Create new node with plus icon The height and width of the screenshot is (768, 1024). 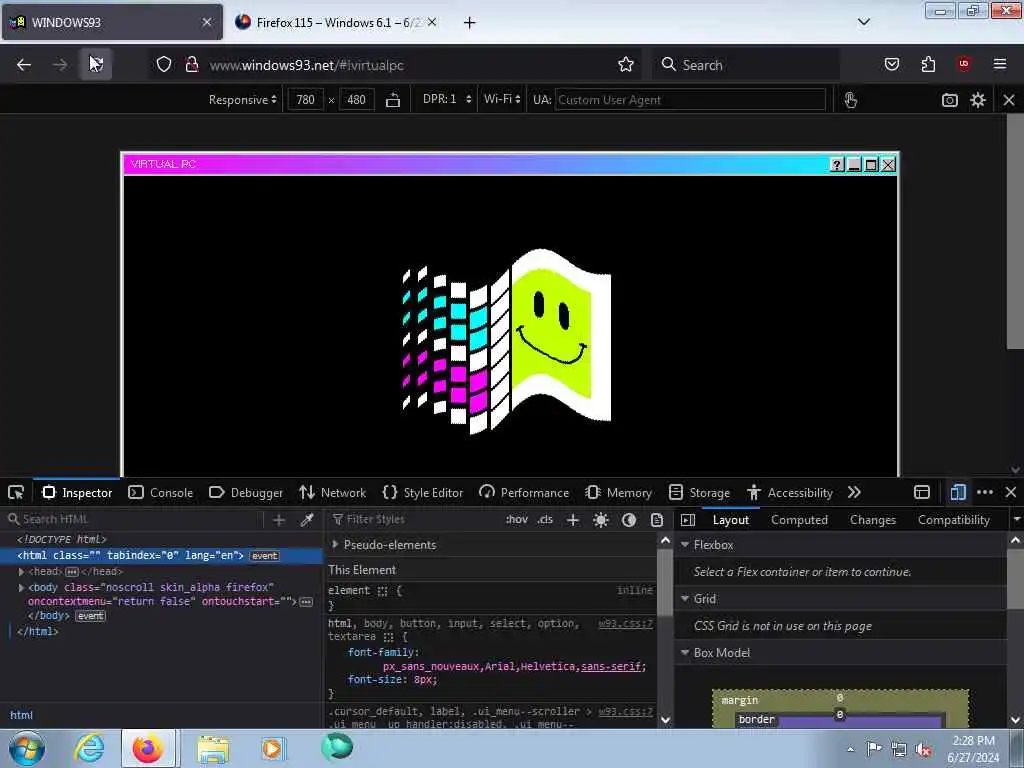279,520
